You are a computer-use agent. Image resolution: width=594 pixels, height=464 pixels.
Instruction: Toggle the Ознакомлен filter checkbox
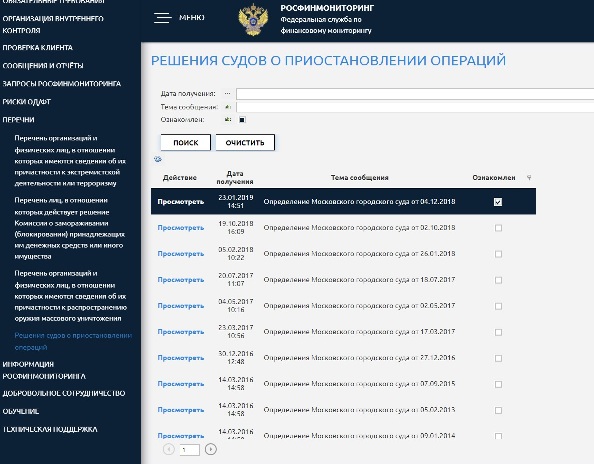coord(242,120)
